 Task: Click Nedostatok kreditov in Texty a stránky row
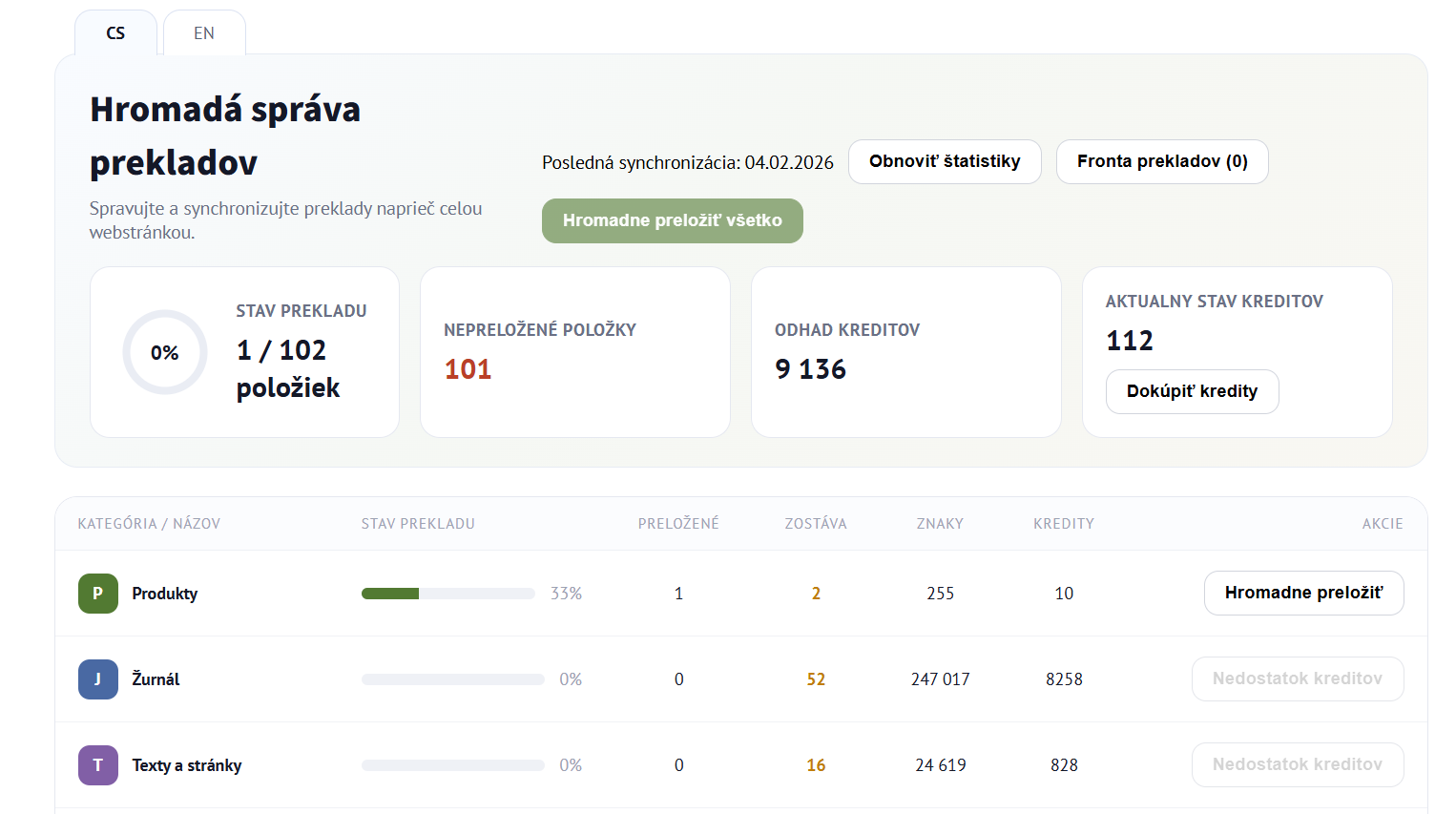coord(1297,764)
